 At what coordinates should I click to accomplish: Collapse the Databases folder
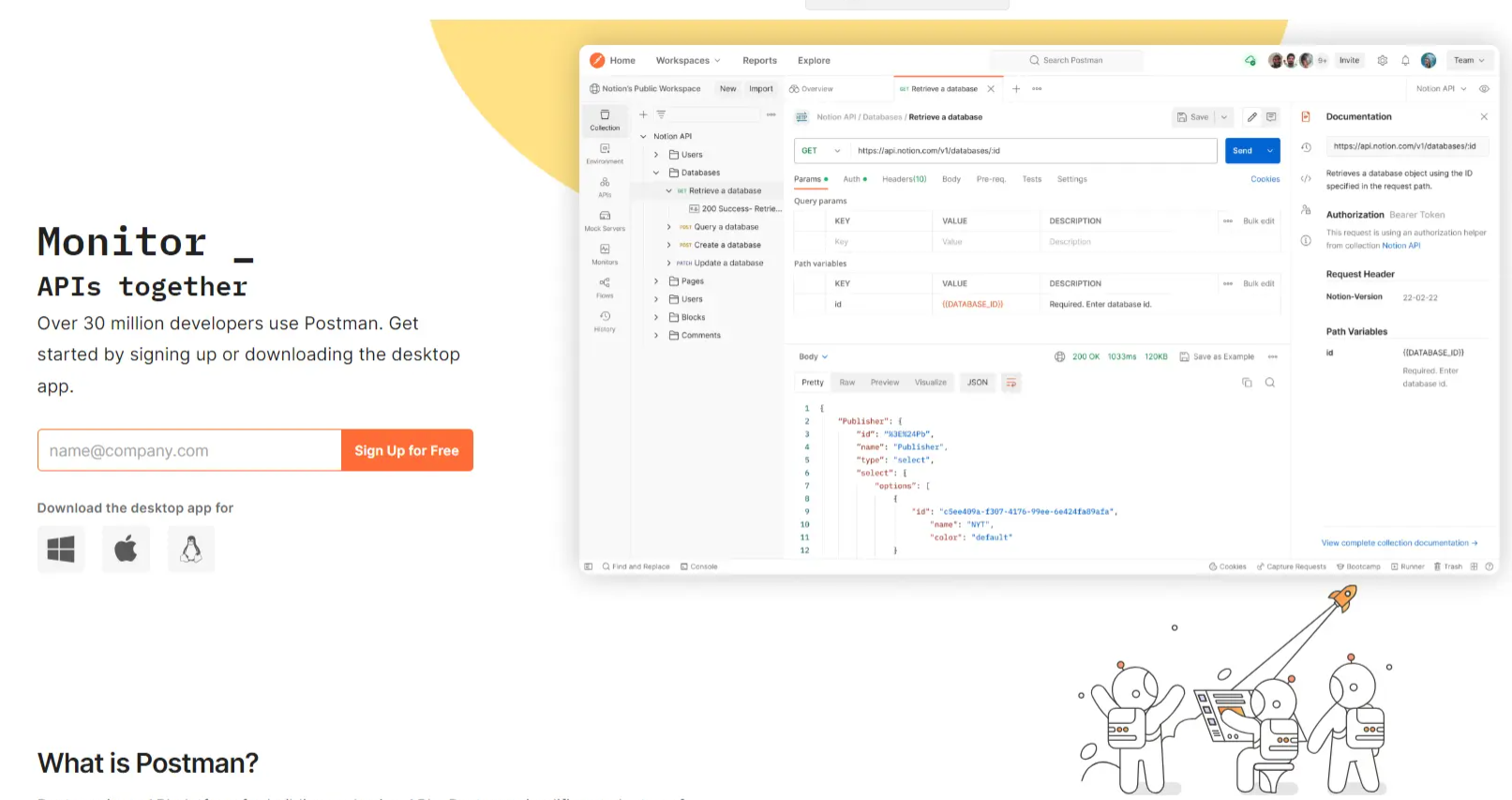coord(656,173)
